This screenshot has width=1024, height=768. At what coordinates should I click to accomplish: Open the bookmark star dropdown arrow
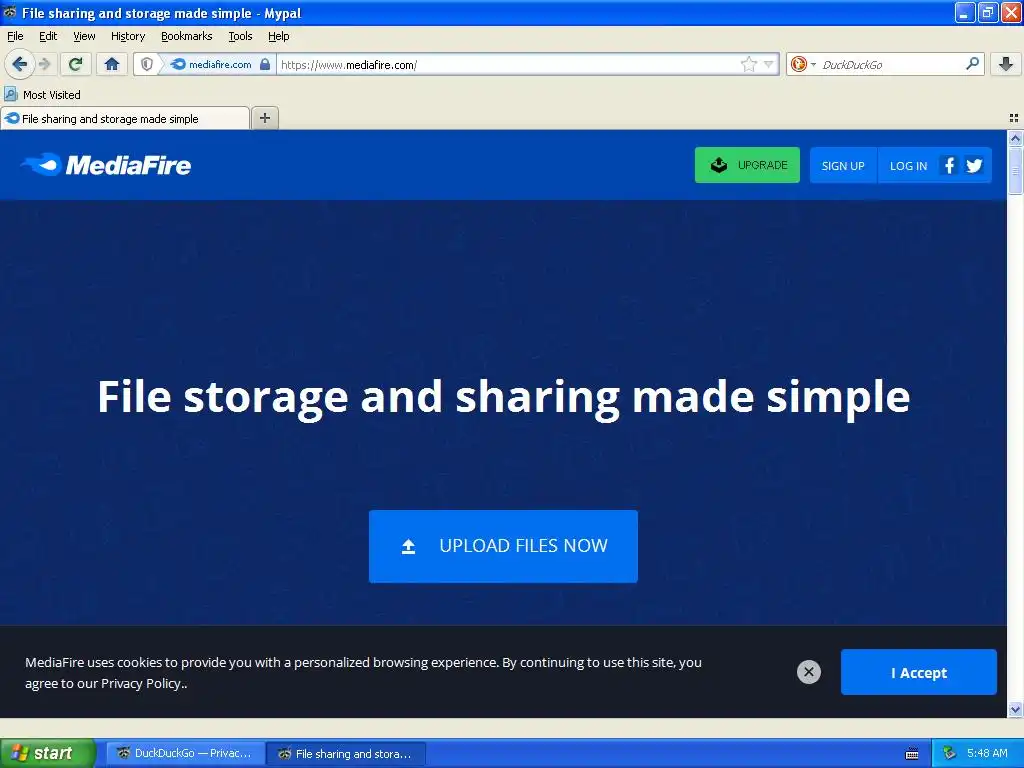pos(769,64)
